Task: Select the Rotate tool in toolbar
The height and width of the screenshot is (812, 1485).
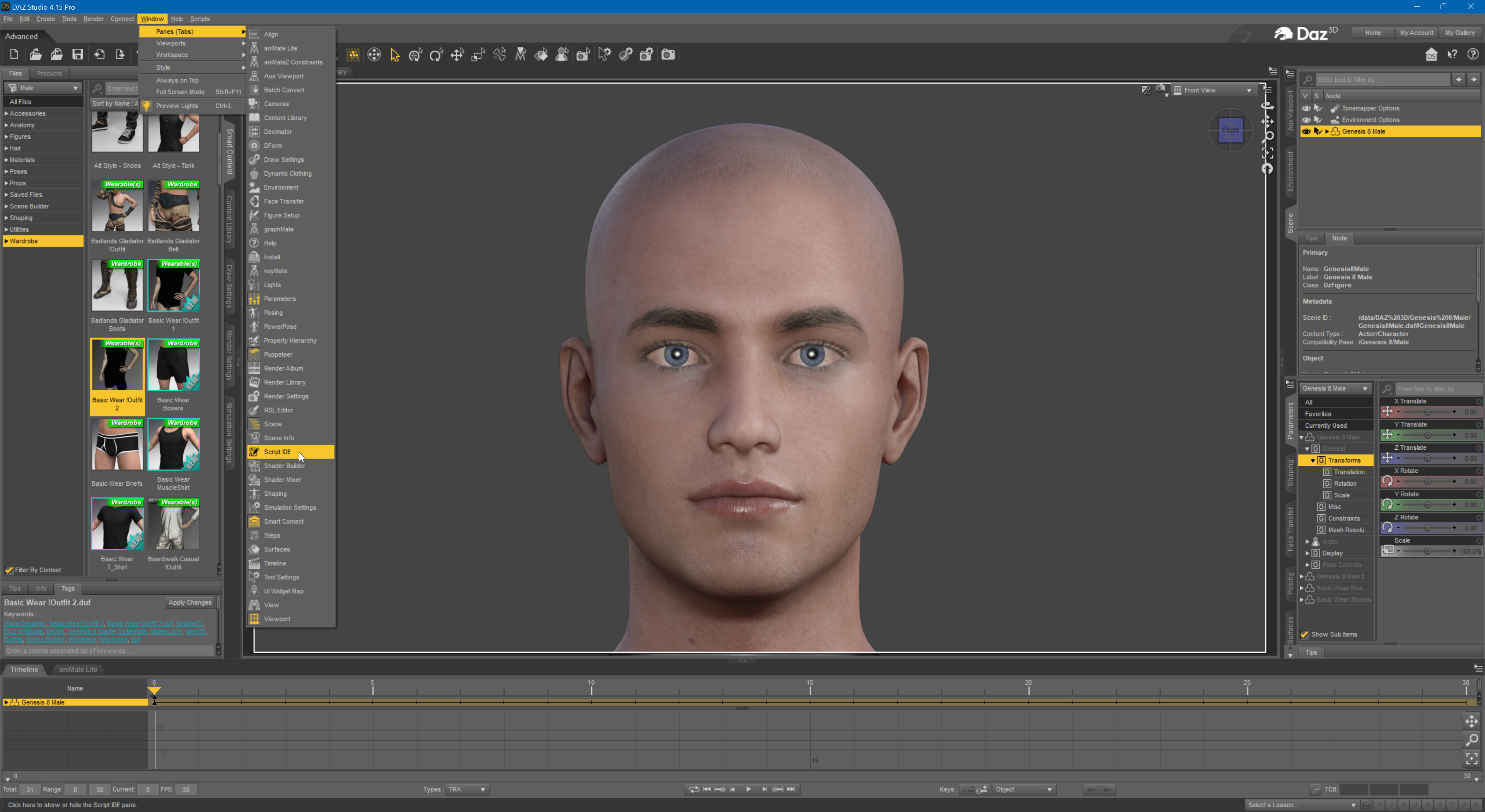Action: 436,55
